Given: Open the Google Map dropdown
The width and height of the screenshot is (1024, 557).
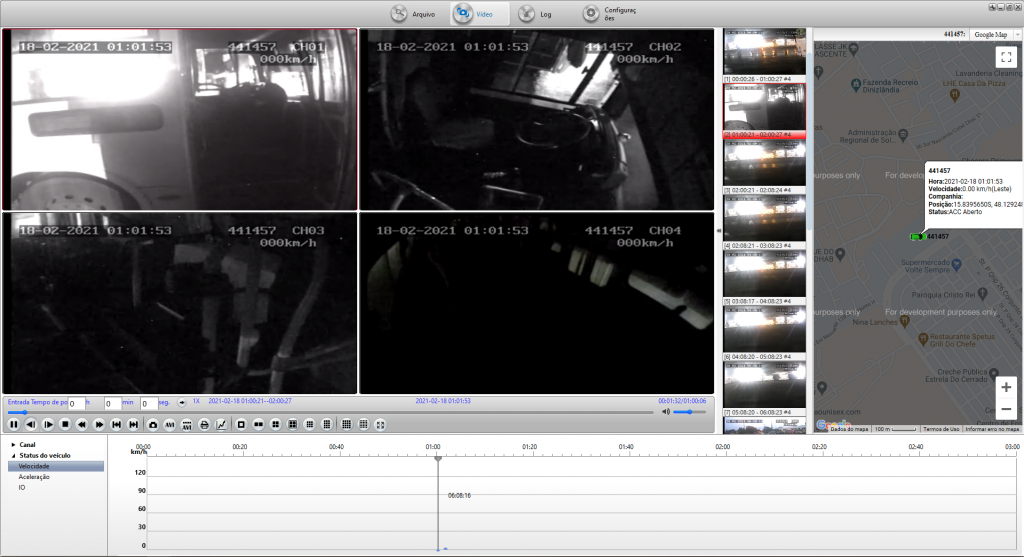Looking at the screenshot, I should (995, 34).
